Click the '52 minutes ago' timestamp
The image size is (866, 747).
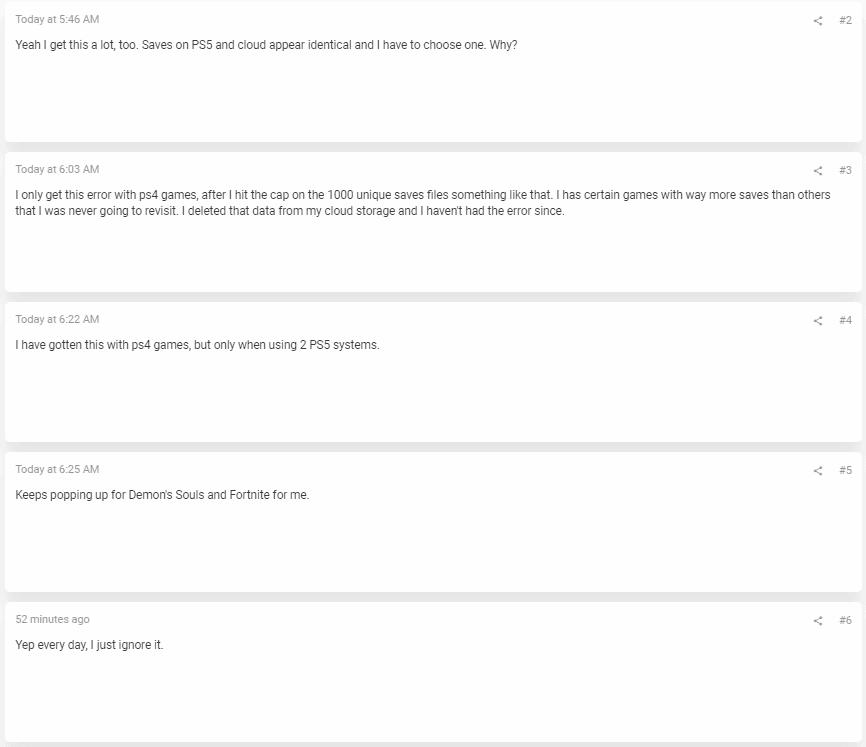[52, 619]
